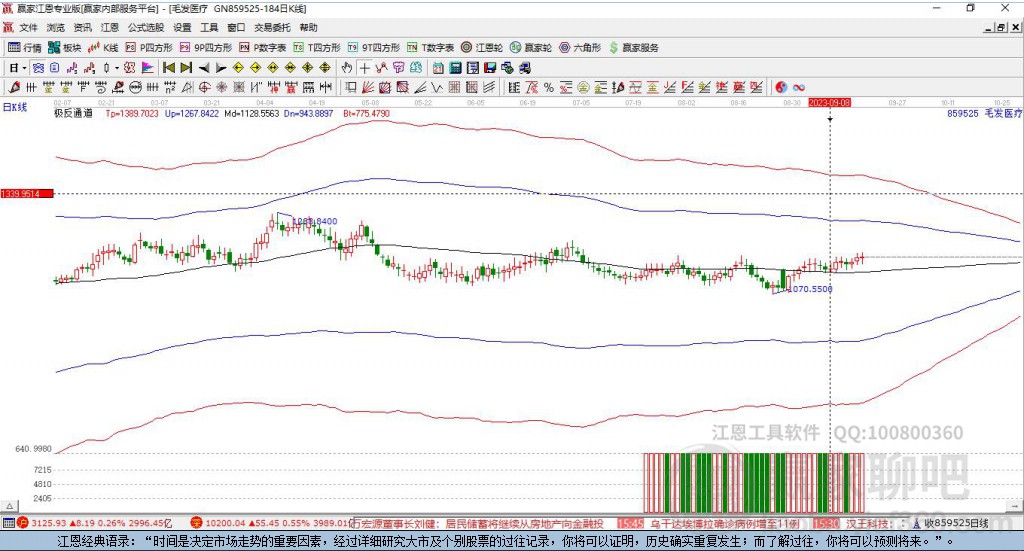This screenshot has width=1024, height=551.
Task: Click the highlighted 2023-09-08 date marker
Action: click(x=829, y=102)
